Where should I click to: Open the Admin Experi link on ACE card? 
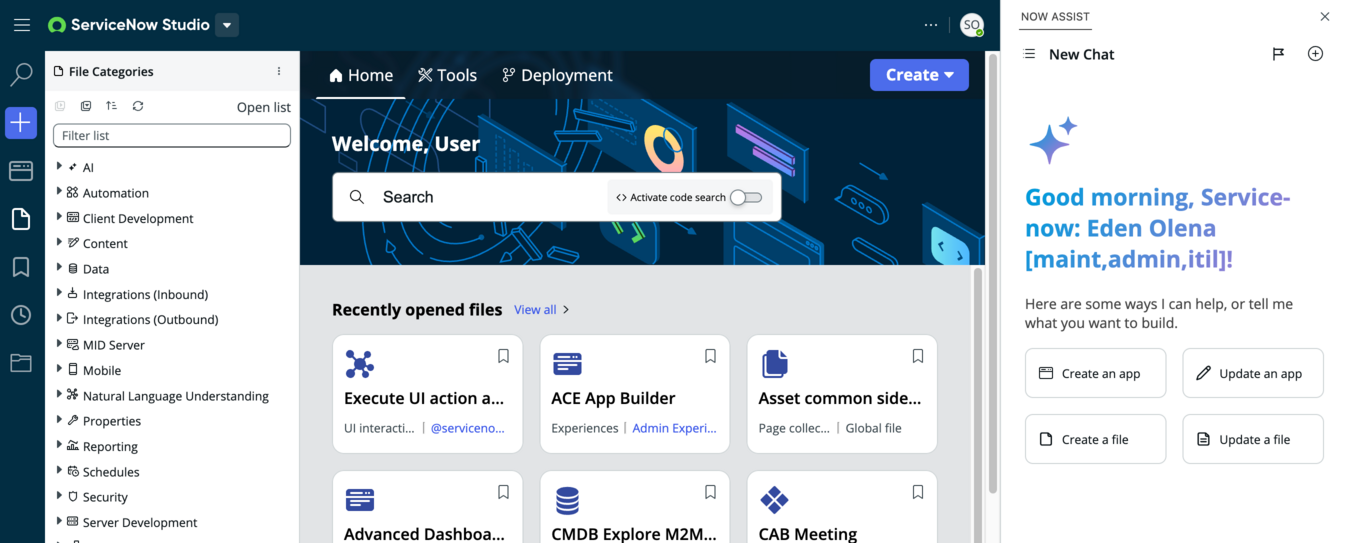pos(675,428)
